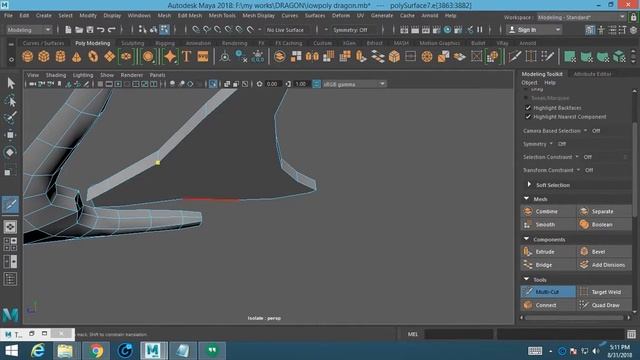Open the Edit Mesh menu
640x360 pixels.
(x=189, y=16)
